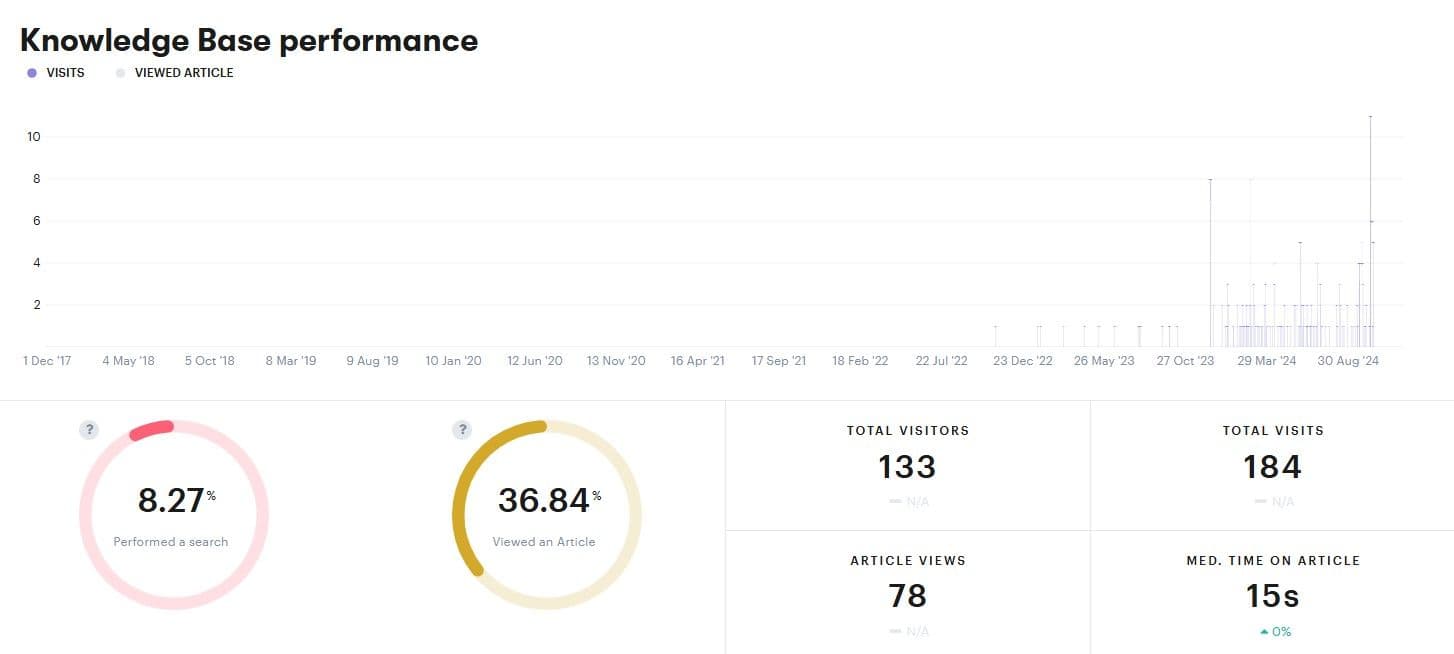Click the help icon beside the article view donut
Image resolution: width=1454 pixels, height=654 pixels.
[462, 430]
